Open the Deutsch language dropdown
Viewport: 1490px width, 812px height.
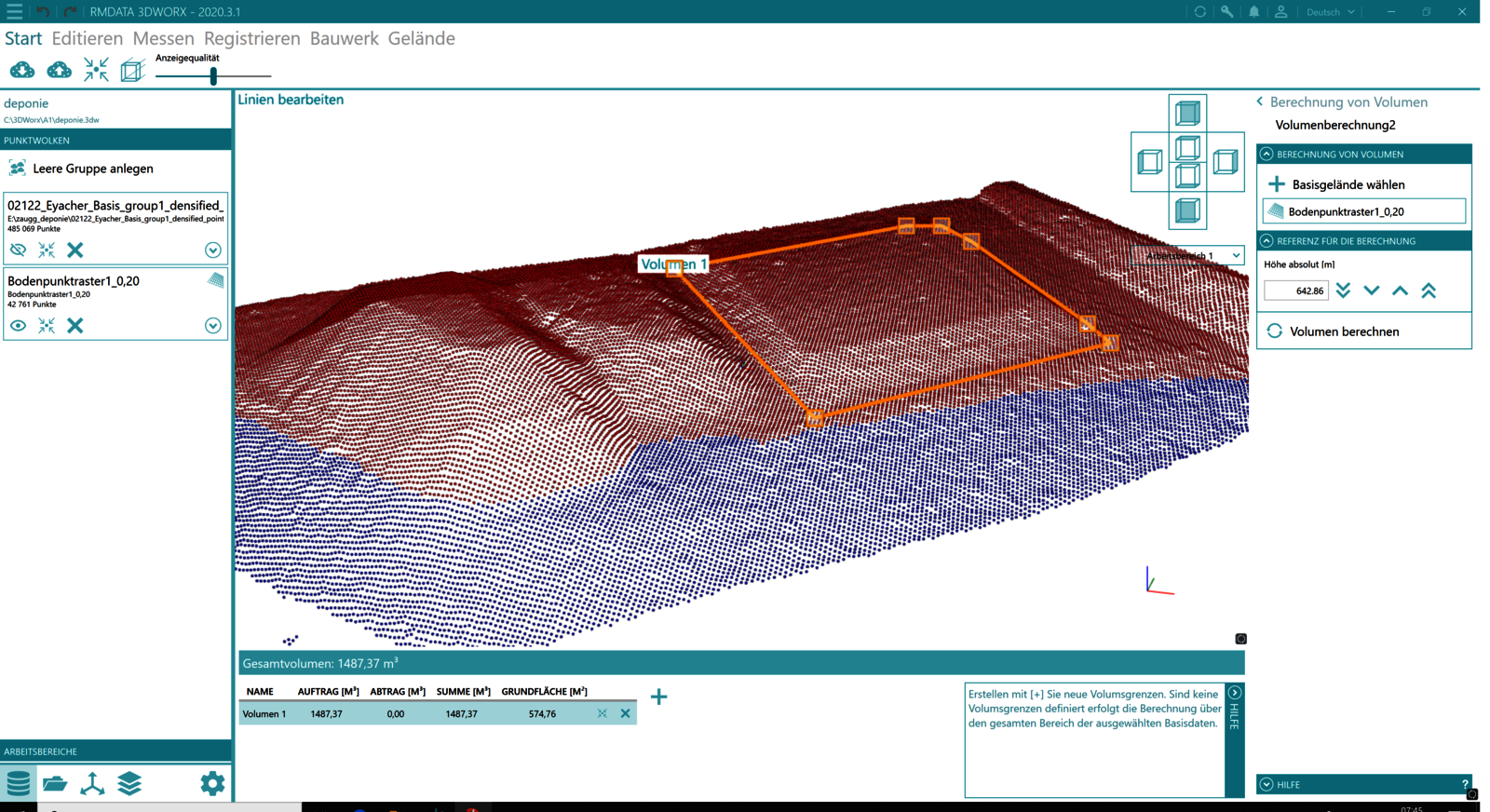point(1330,12)
